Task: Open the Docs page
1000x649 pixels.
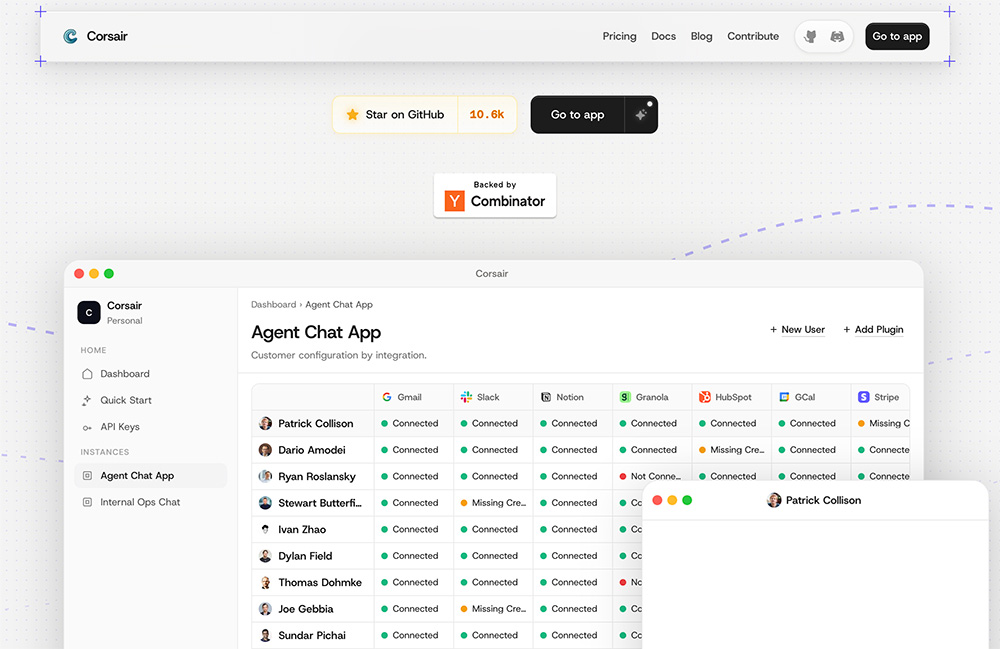Action: click(x=663, y=36)
